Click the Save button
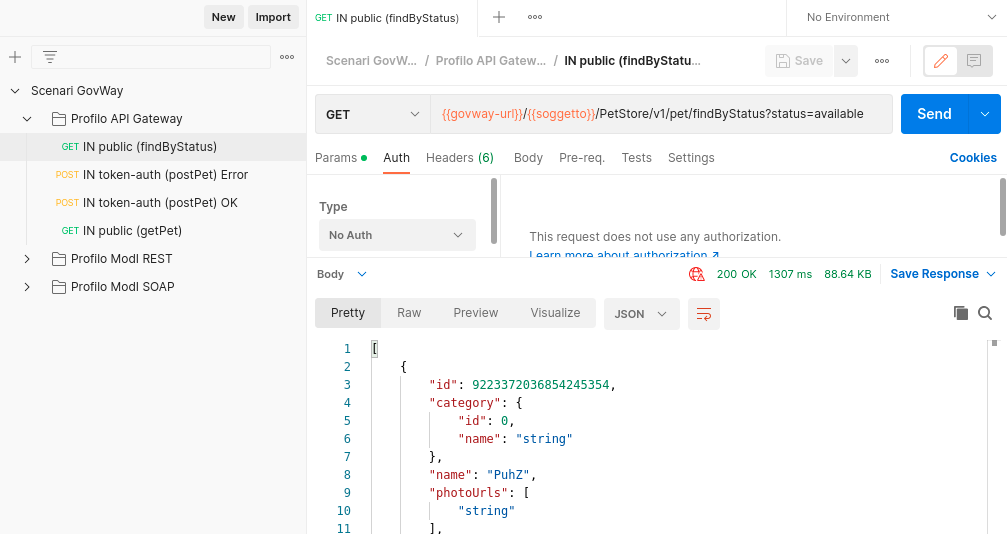This screenshot has width=1007, height=534. (800, 61)
